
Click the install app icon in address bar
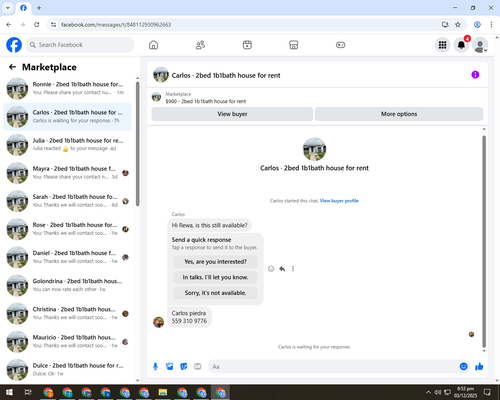445,25
